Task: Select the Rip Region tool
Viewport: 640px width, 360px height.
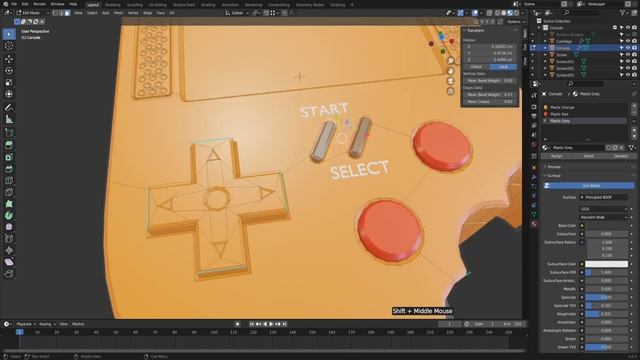Action: click(9, 273)
